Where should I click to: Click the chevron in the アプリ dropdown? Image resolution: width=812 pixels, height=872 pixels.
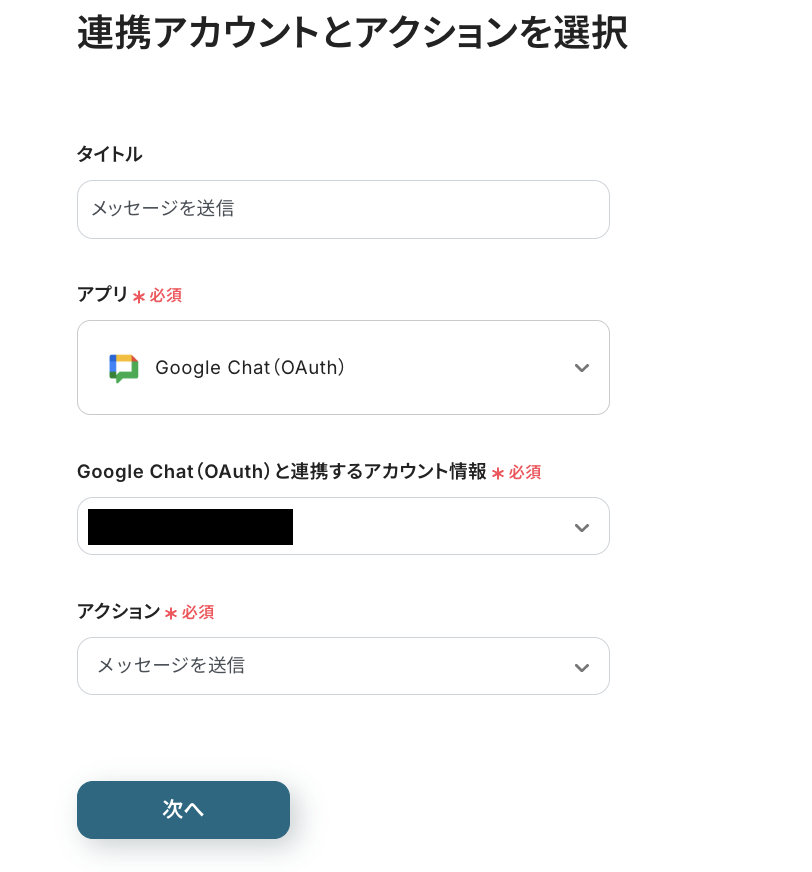tap(582, 368)
